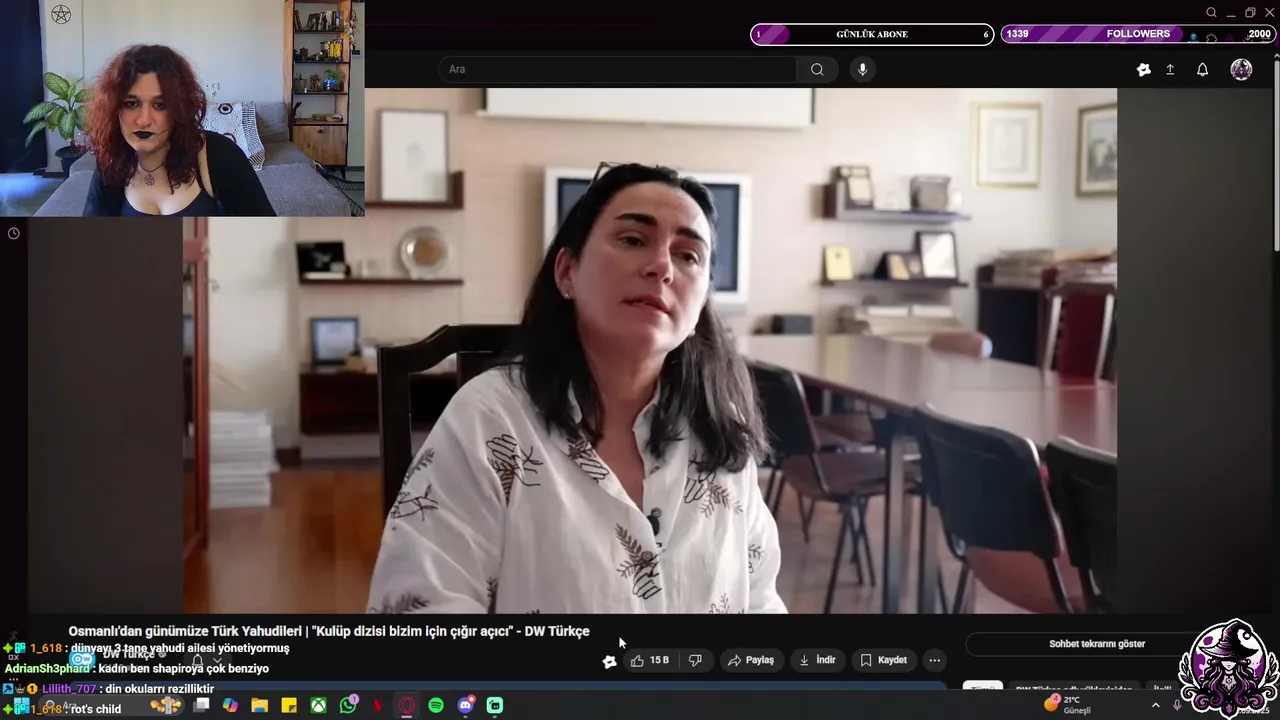Share video using the Paylaş button
The height and width of the screenshot is (720, 1280).
[x=751, y=660]
